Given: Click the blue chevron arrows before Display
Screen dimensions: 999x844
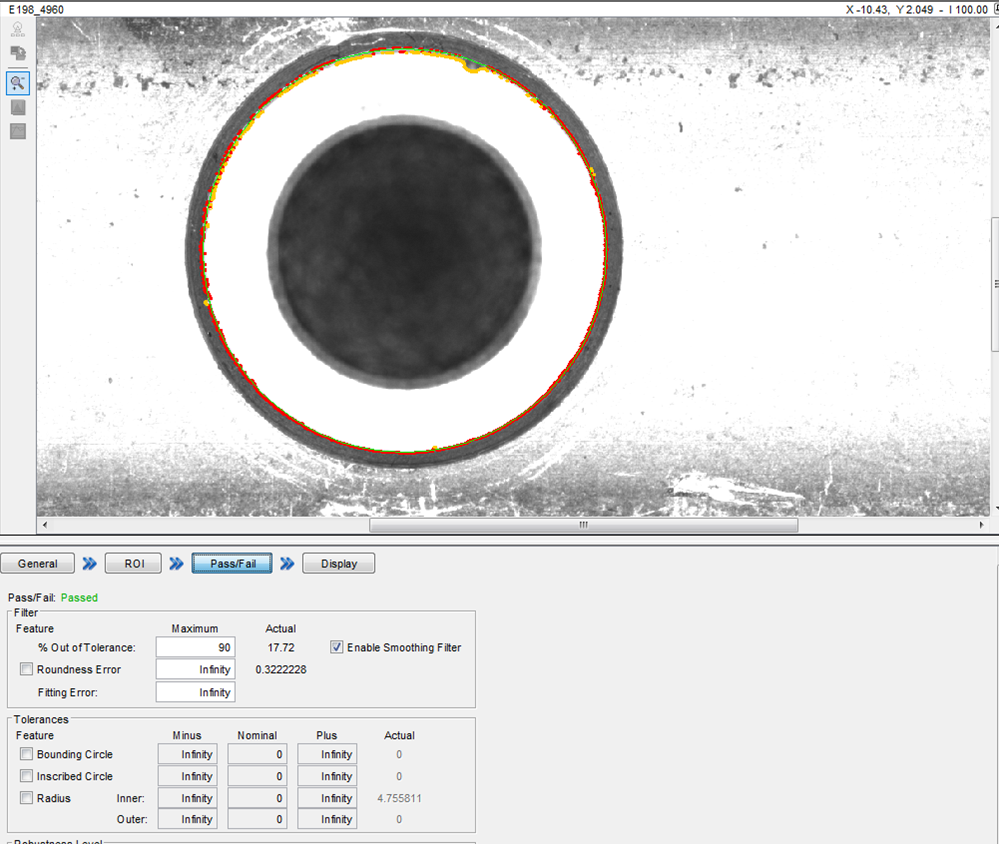Looking at the screenshot, I should tap(287, 564).
